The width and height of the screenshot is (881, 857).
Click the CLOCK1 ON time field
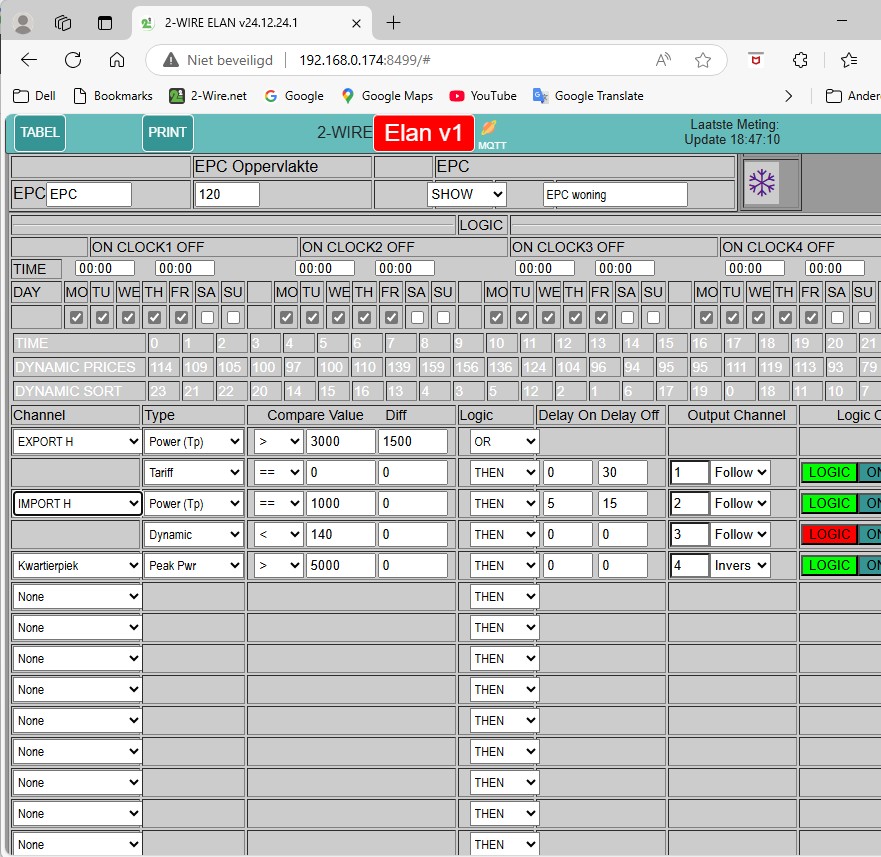point(105,269)
